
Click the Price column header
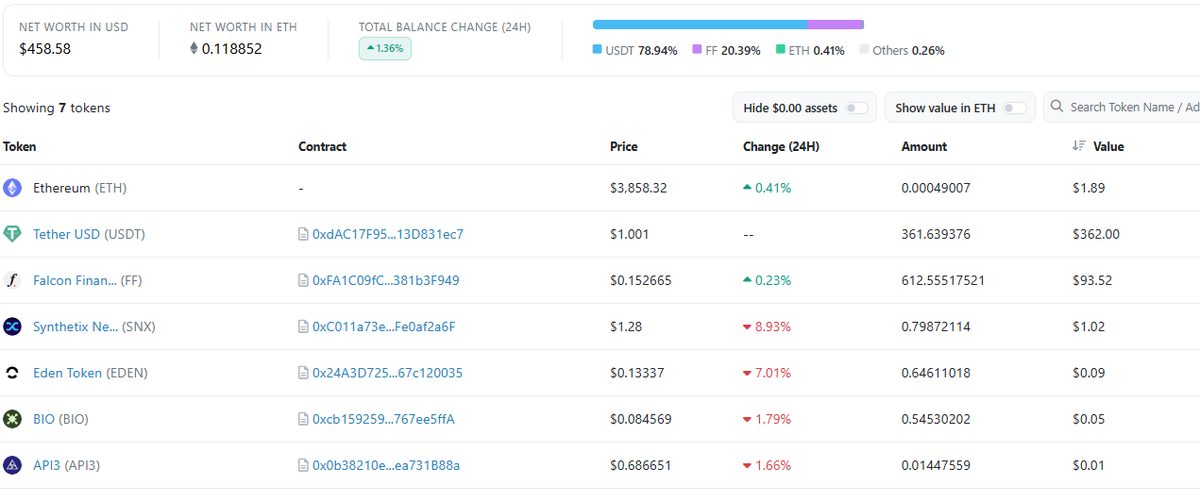[623, 146]
